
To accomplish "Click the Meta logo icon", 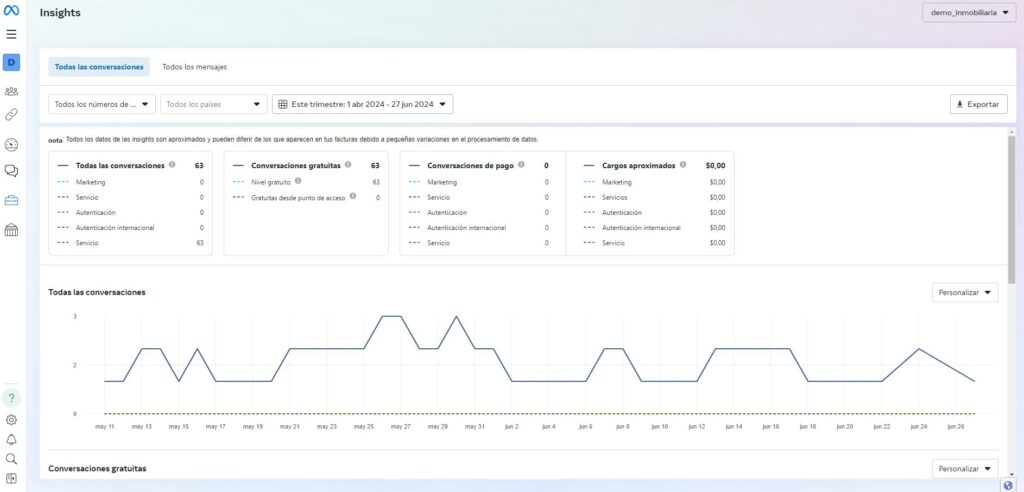I will click(x=11, y=12).
